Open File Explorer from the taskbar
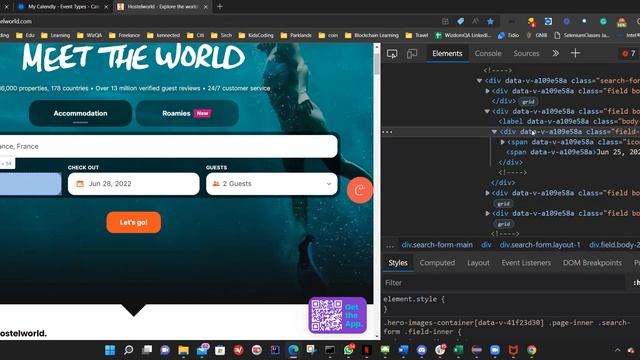Image resolution: width=640 pixels, height=360 pixels. click(183, 350)
